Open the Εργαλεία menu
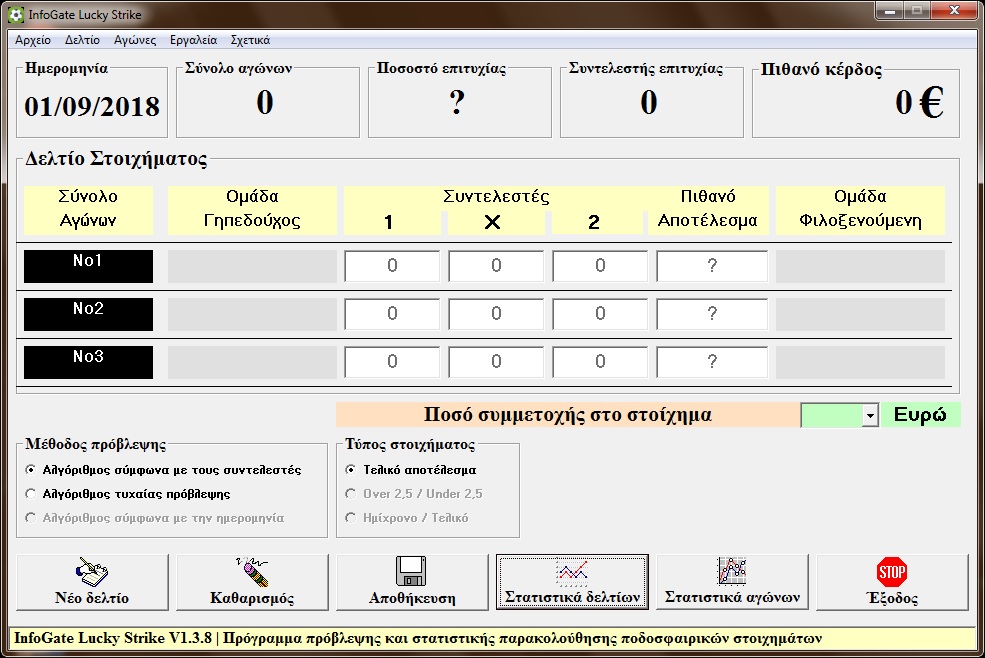This screenshot has height=658, width=985. (193, 41)
